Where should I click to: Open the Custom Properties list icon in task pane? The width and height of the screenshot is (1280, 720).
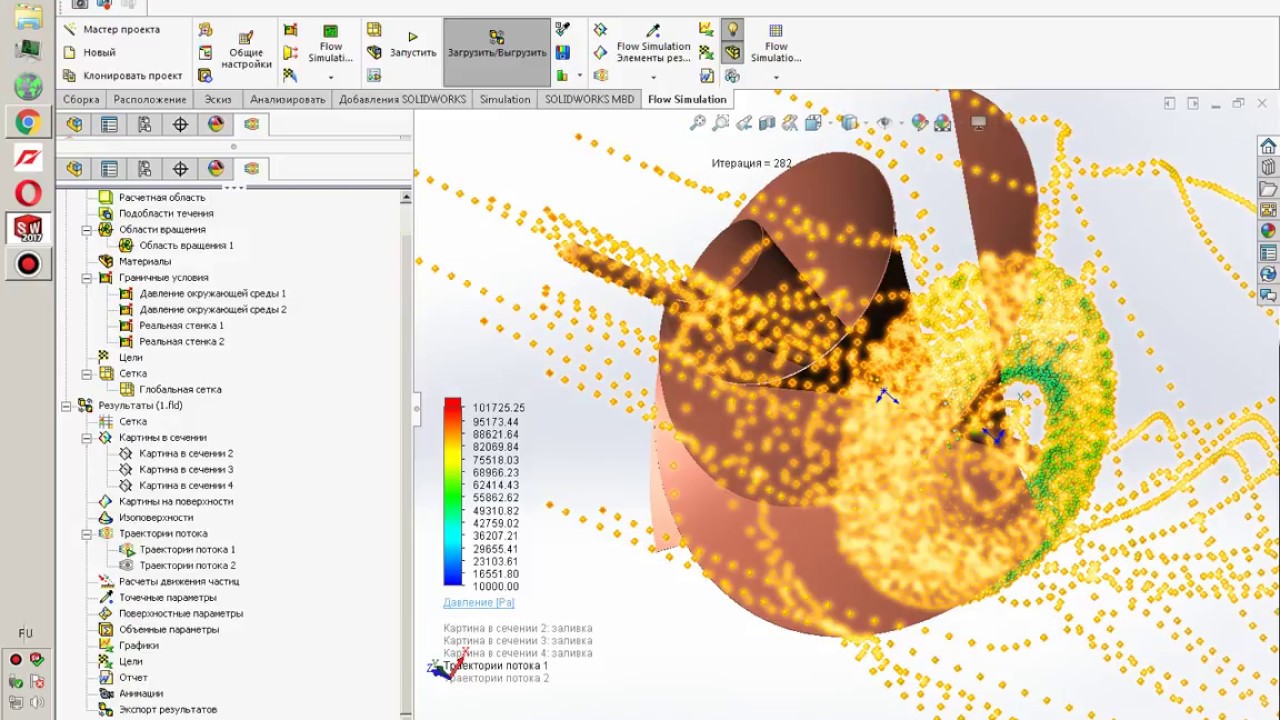[1268, 253]
